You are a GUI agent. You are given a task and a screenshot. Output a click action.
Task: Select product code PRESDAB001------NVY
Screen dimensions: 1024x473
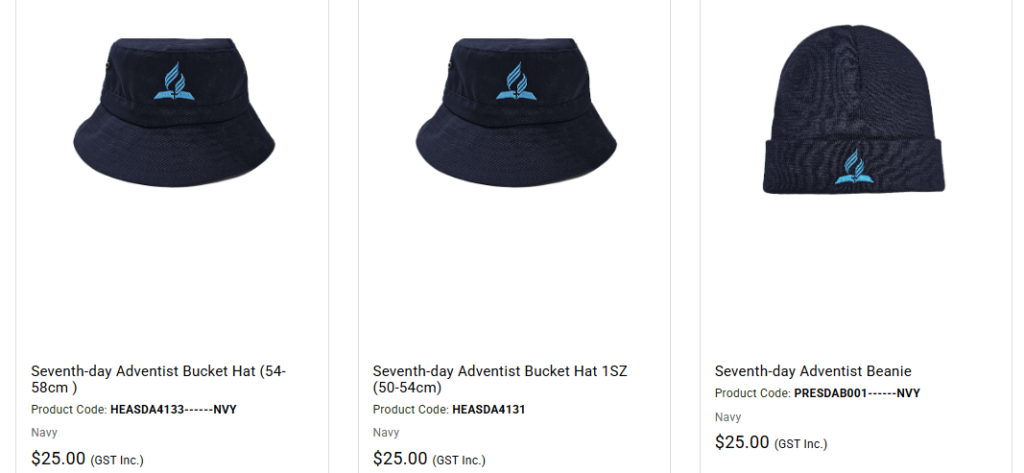click(857, 393)
